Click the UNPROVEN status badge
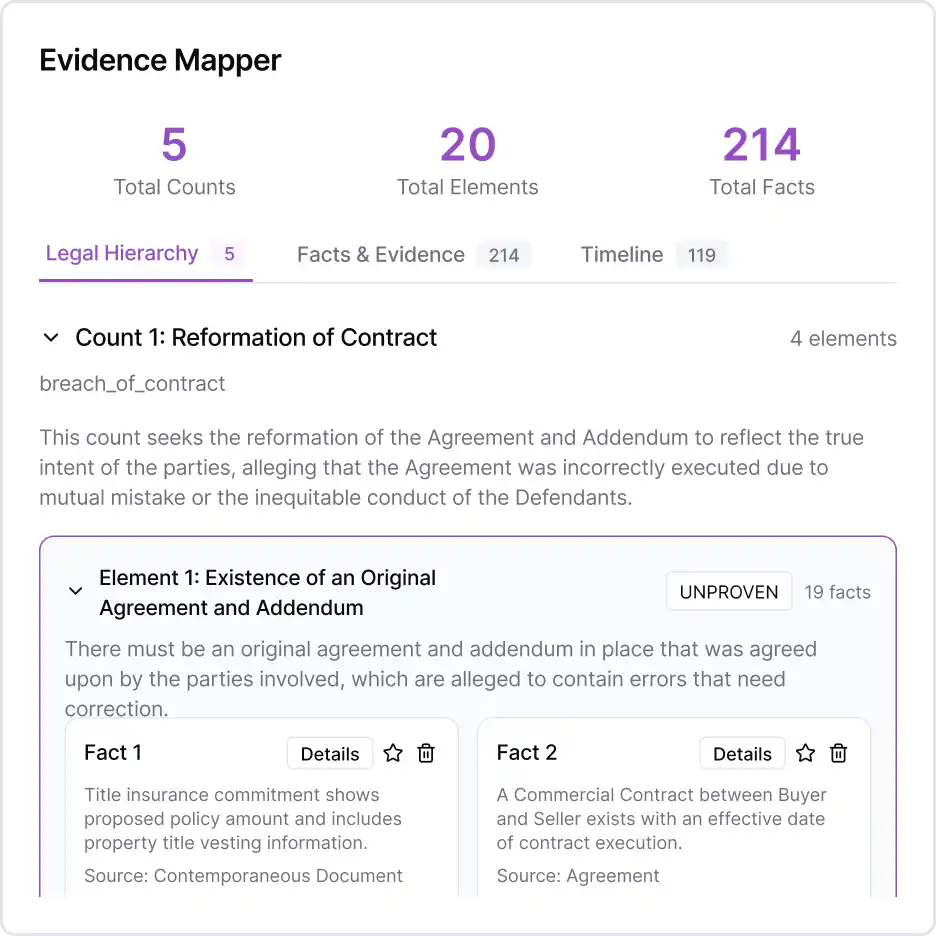This screenshot has height=936, width=936. (729, 592)
